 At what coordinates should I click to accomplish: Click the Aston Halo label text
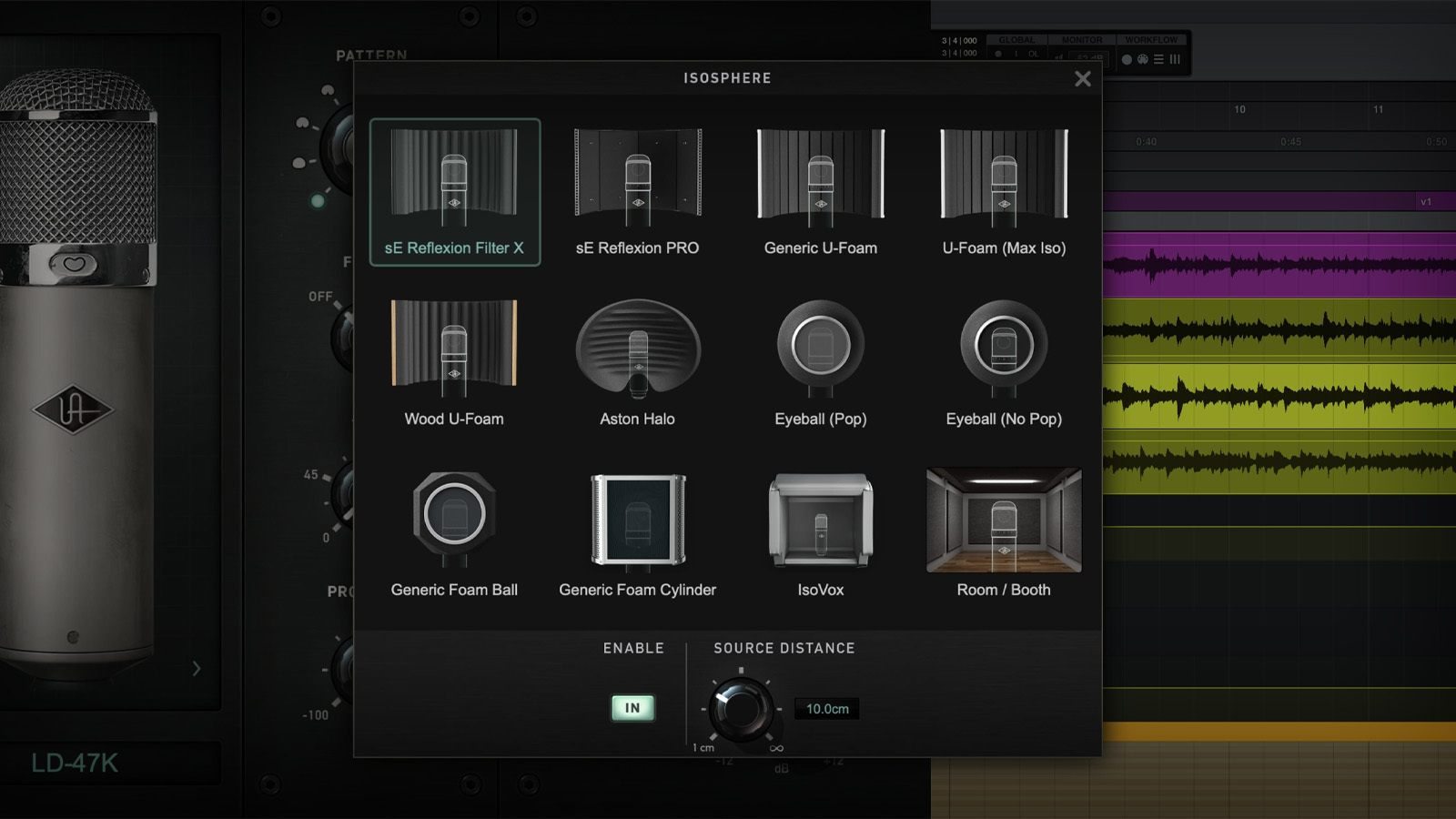click(x=637, y=419)
